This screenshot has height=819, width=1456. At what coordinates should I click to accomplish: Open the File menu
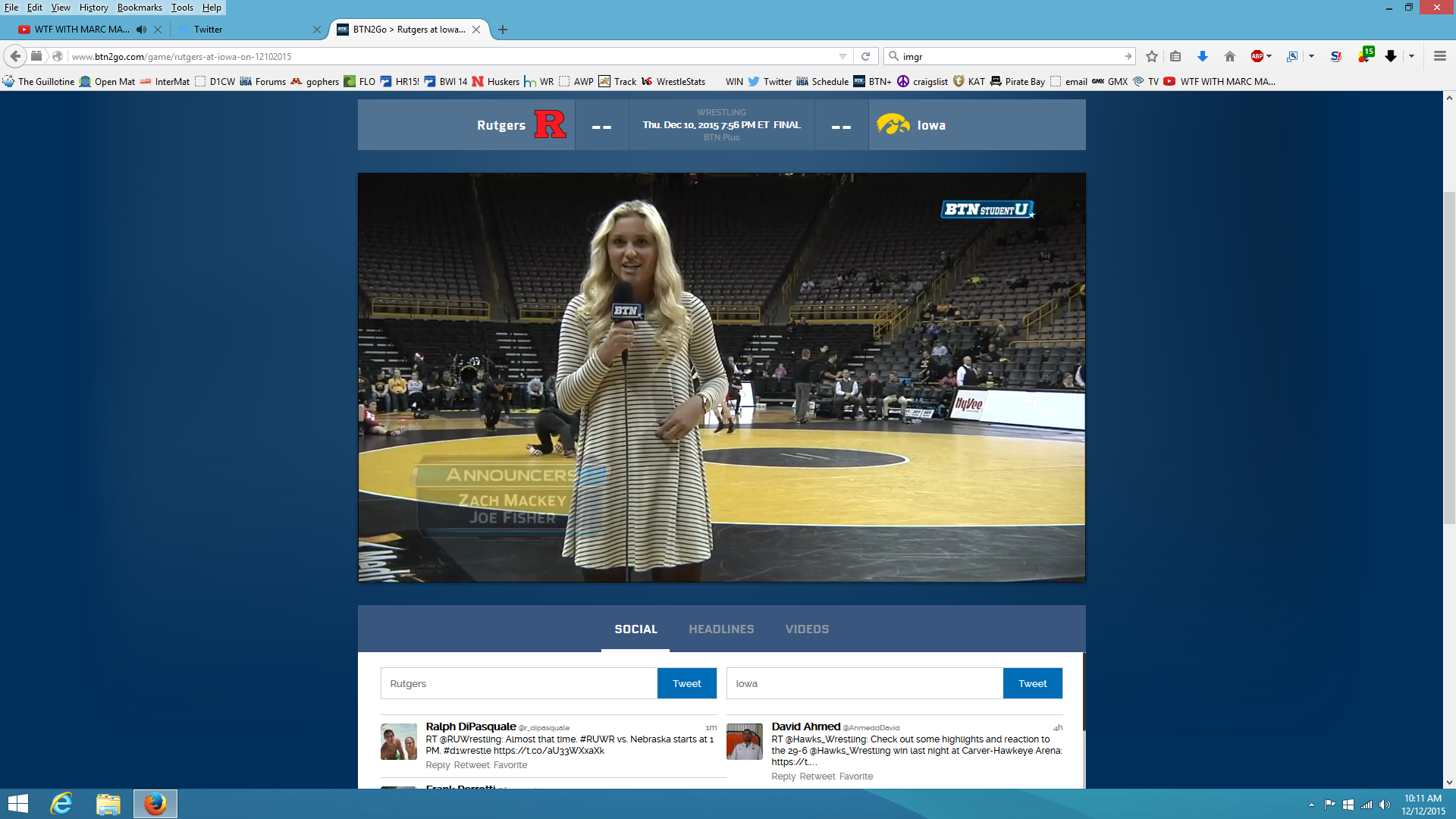click(11, 8)
